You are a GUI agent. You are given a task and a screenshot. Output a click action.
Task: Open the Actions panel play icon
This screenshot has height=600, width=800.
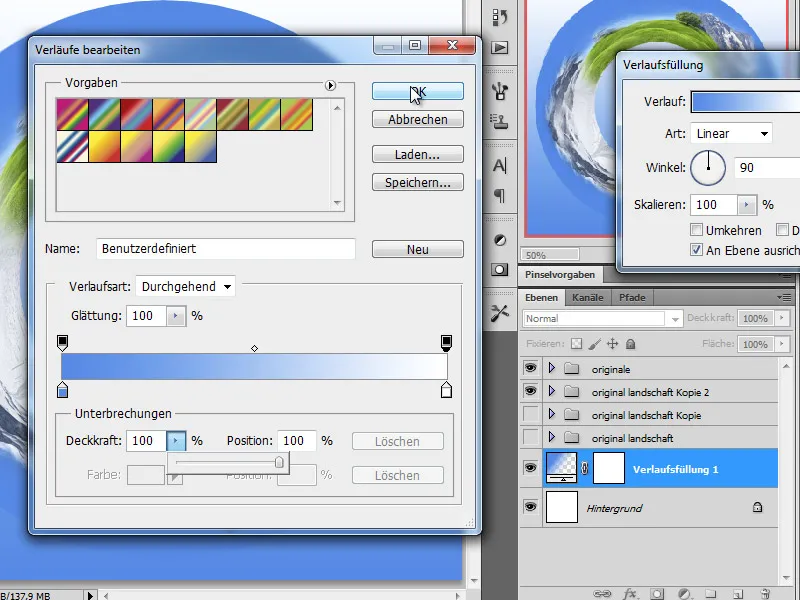499,47
